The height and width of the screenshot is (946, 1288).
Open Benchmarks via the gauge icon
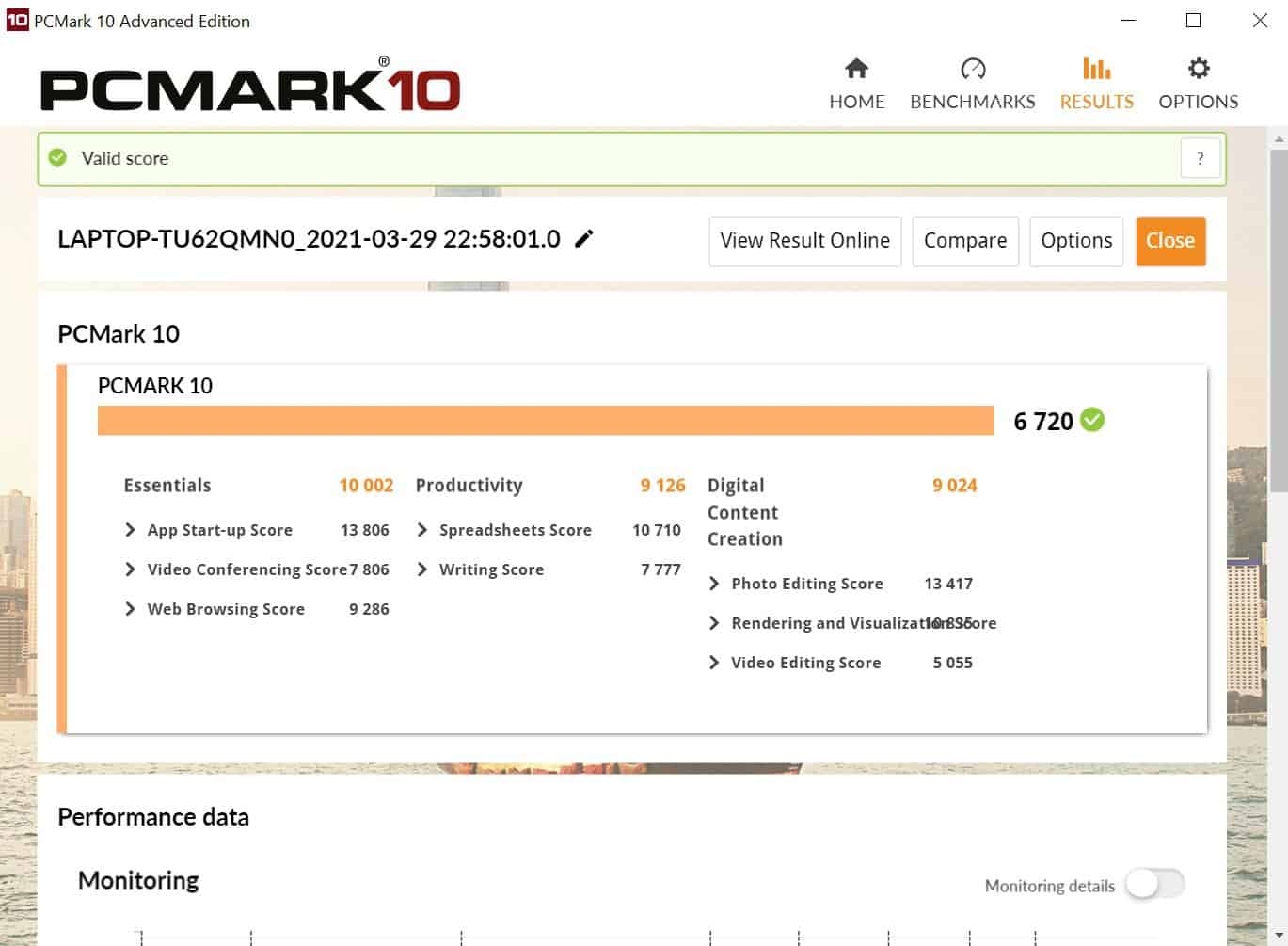(x=972, y=69)
